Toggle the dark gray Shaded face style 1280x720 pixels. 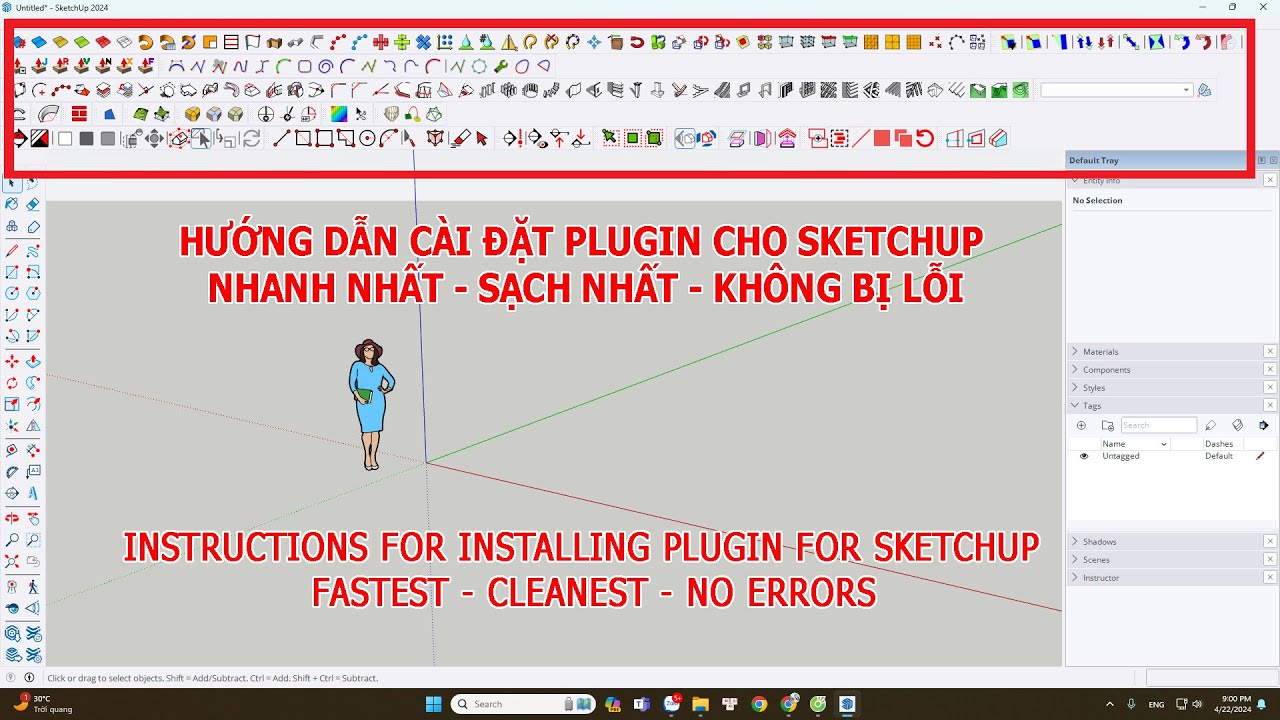click(x=86, y=139)
